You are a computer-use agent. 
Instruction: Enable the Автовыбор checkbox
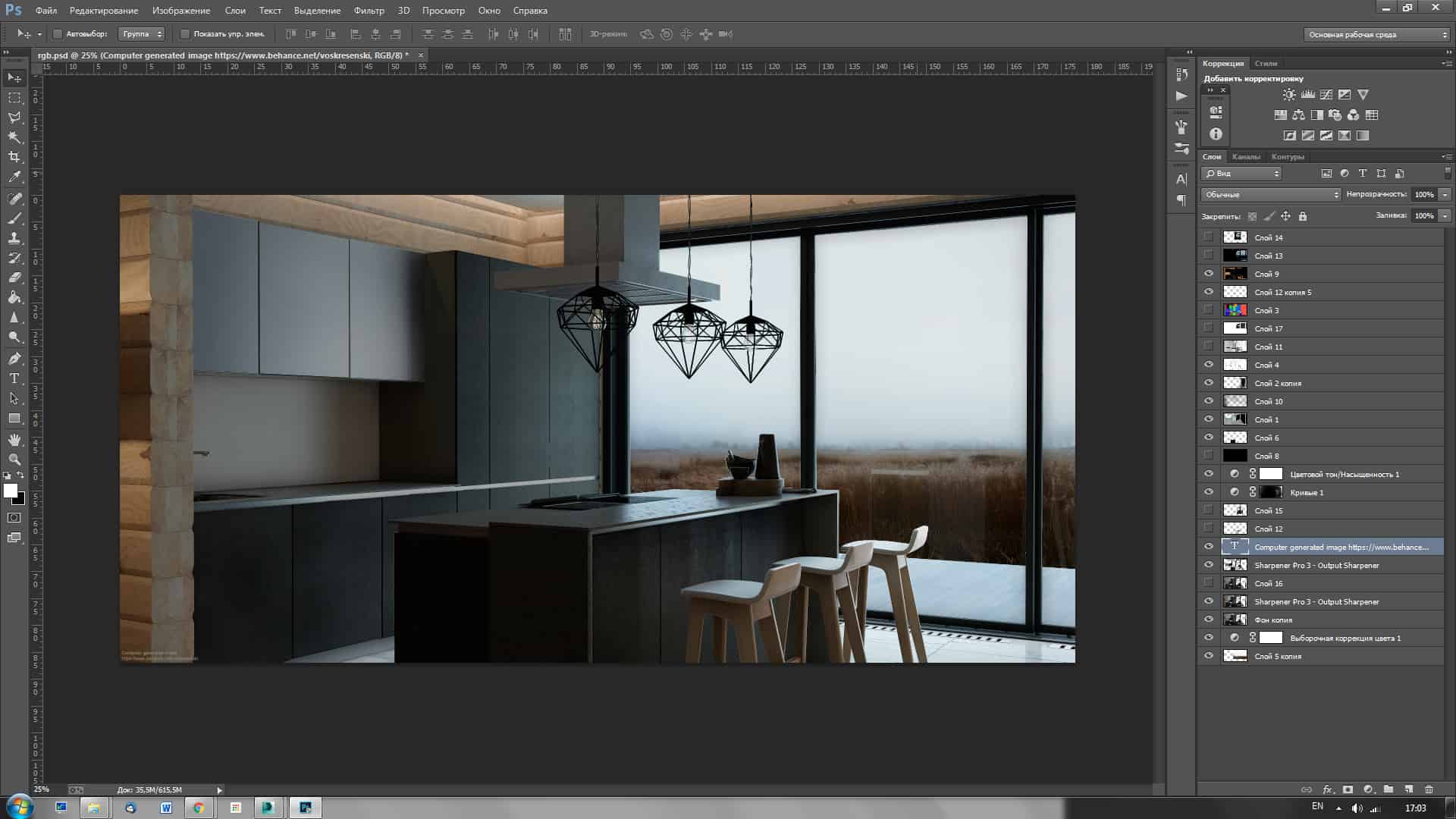coord(58,34)
